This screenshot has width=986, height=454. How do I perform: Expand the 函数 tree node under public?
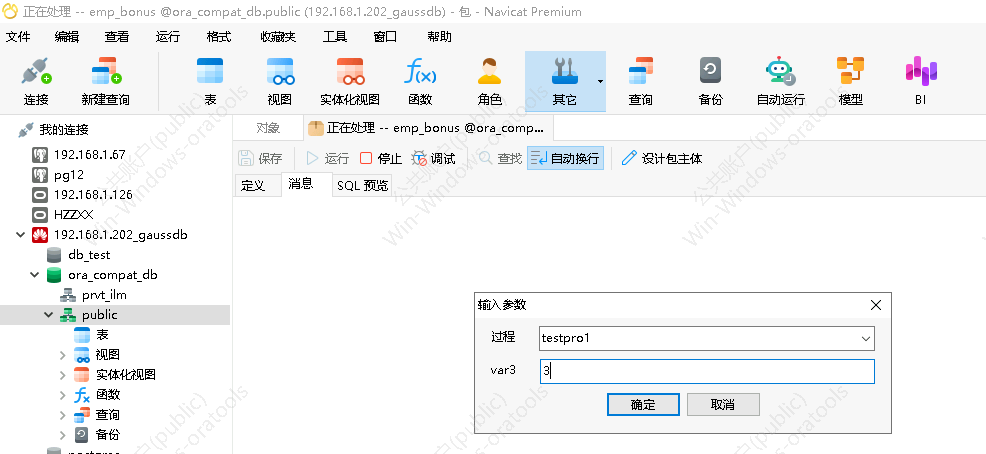(x=64, y=395)
